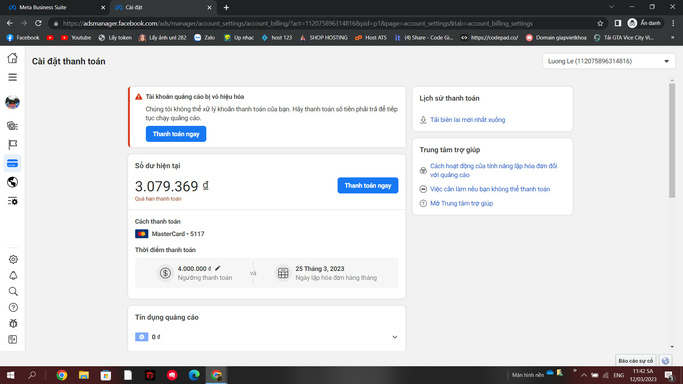
Task: Open Microsoft Store from the taskbar
Action: [105, 375]
